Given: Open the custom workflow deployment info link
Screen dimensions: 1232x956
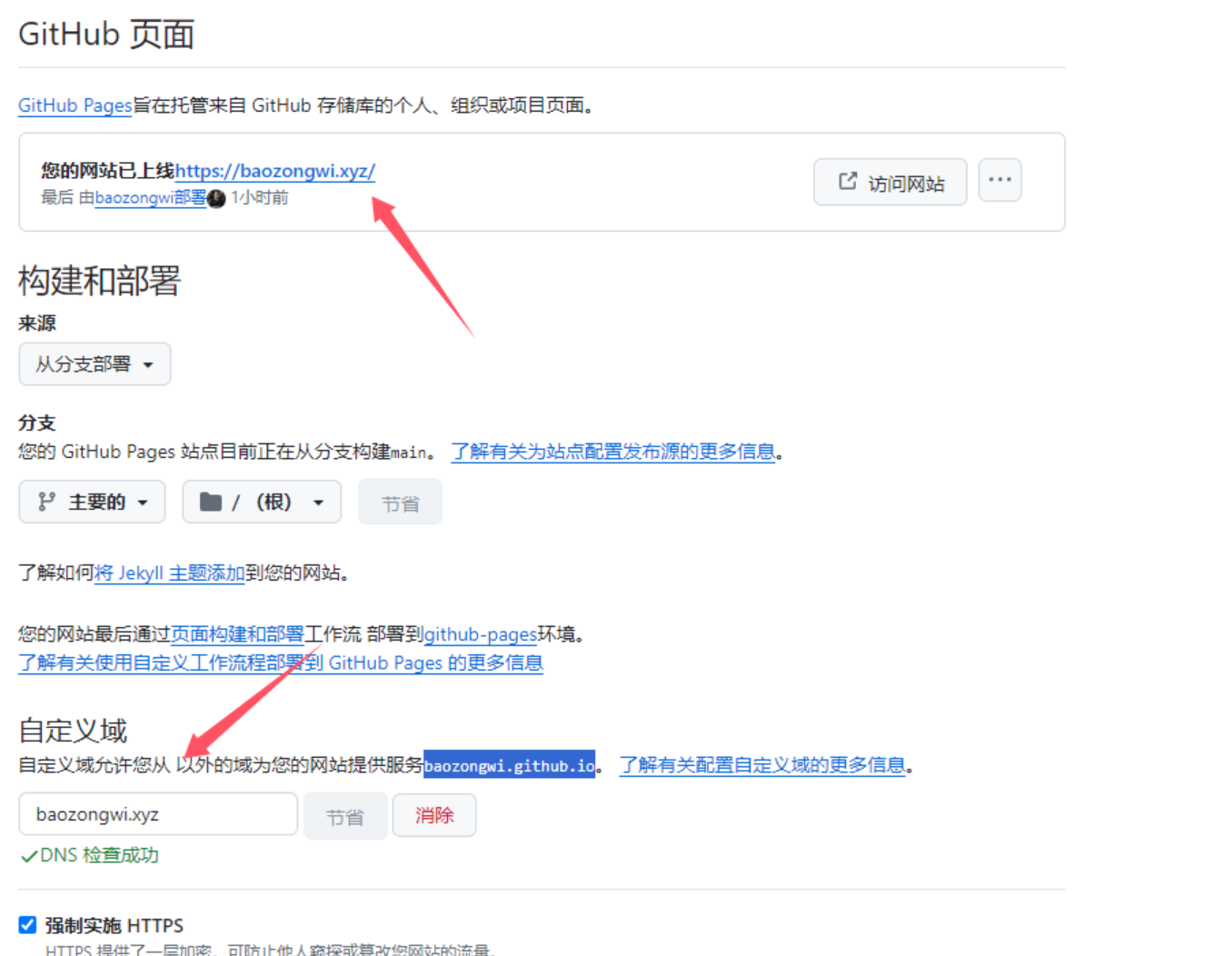Looking at the screenshot, I should [x=281, y=663].
